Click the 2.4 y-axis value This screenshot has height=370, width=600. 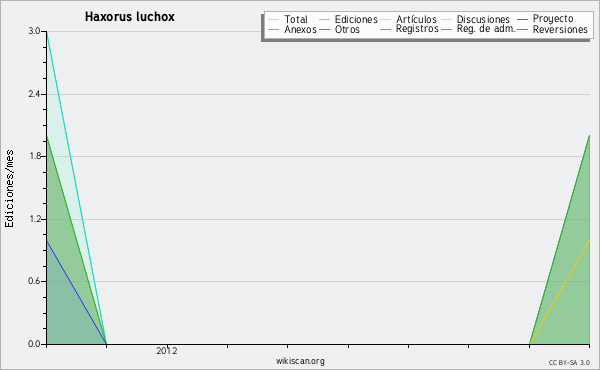point(34,94)
